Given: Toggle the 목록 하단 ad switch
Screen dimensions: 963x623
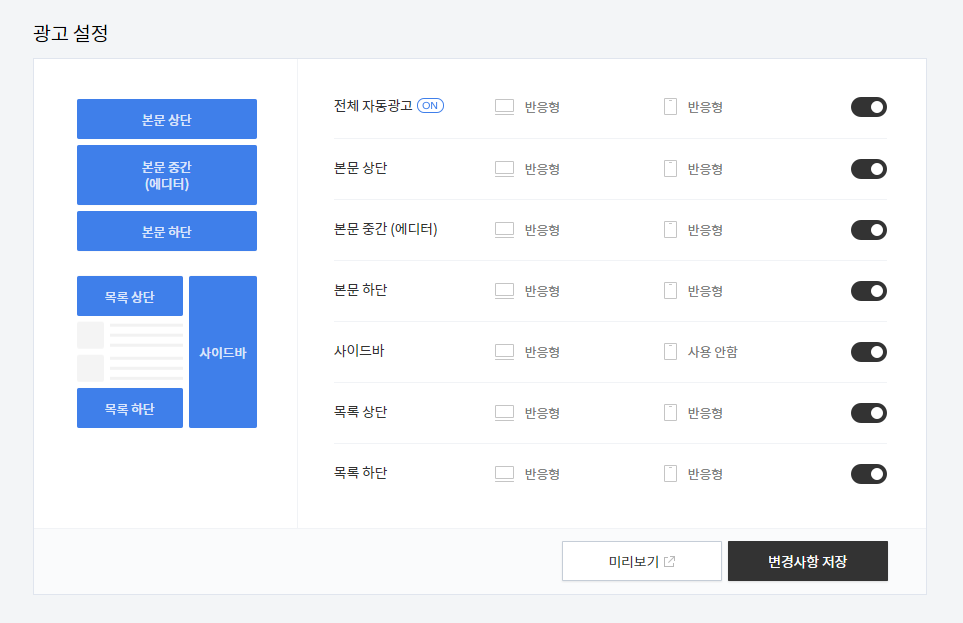Looking at the screenshot, I should (x=868, y=474).
